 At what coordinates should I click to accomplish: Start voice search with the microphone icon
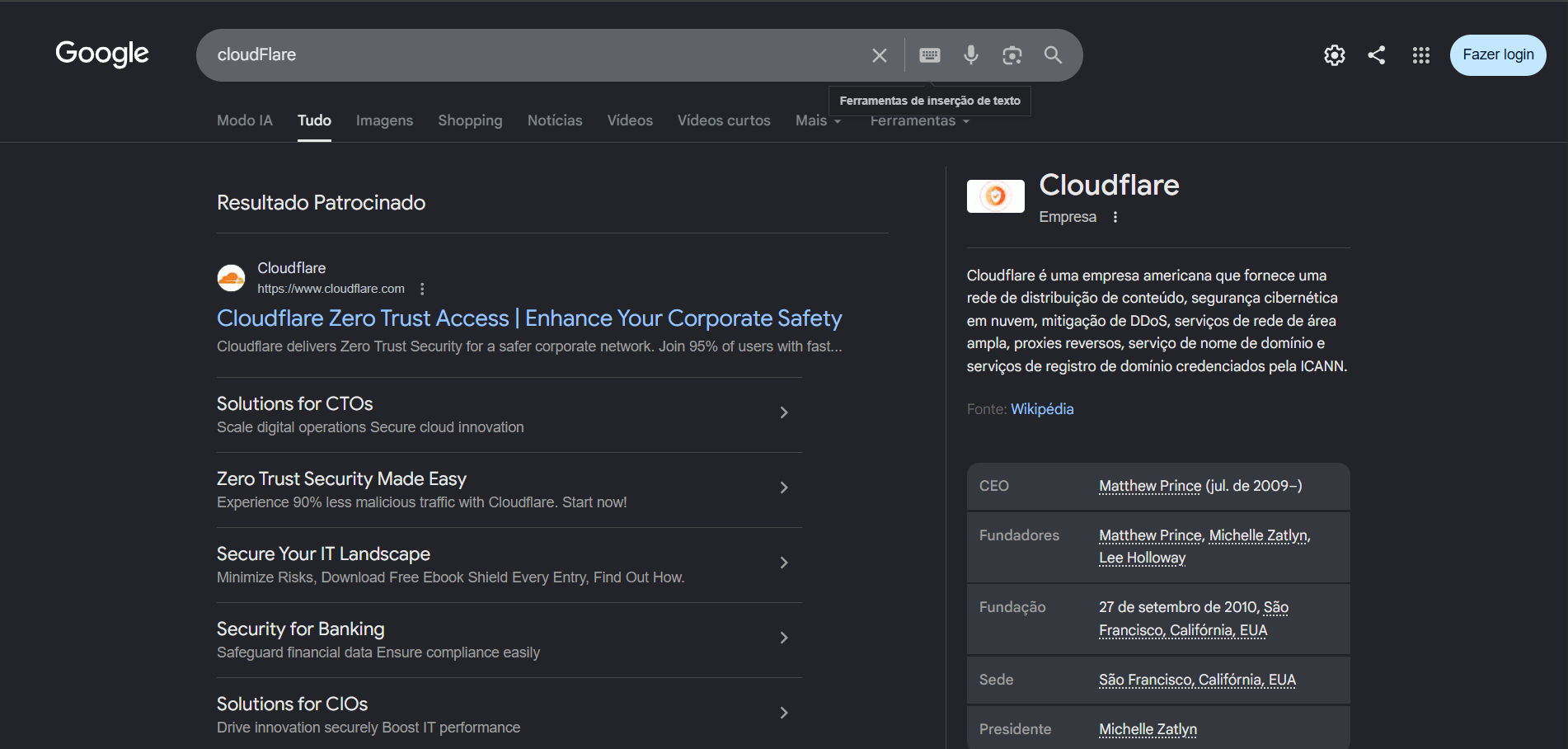pyautogui.click(x=971, y=55)
